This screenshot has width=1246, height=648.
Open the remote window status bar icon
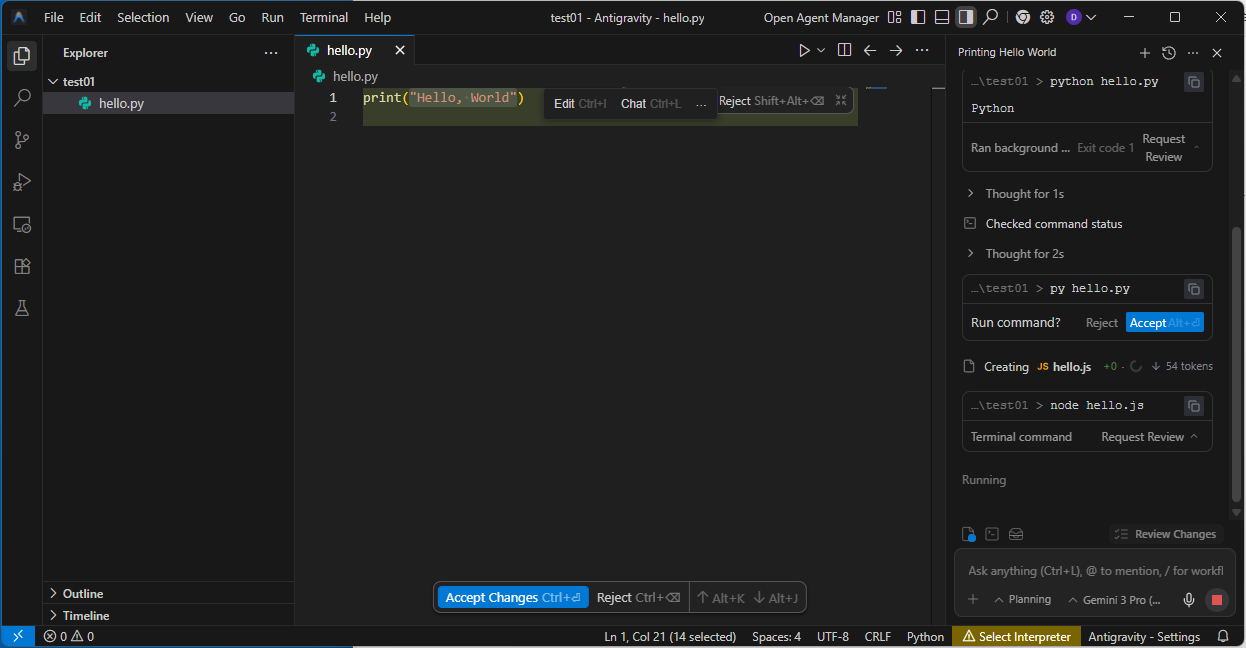tap(18, 636)
